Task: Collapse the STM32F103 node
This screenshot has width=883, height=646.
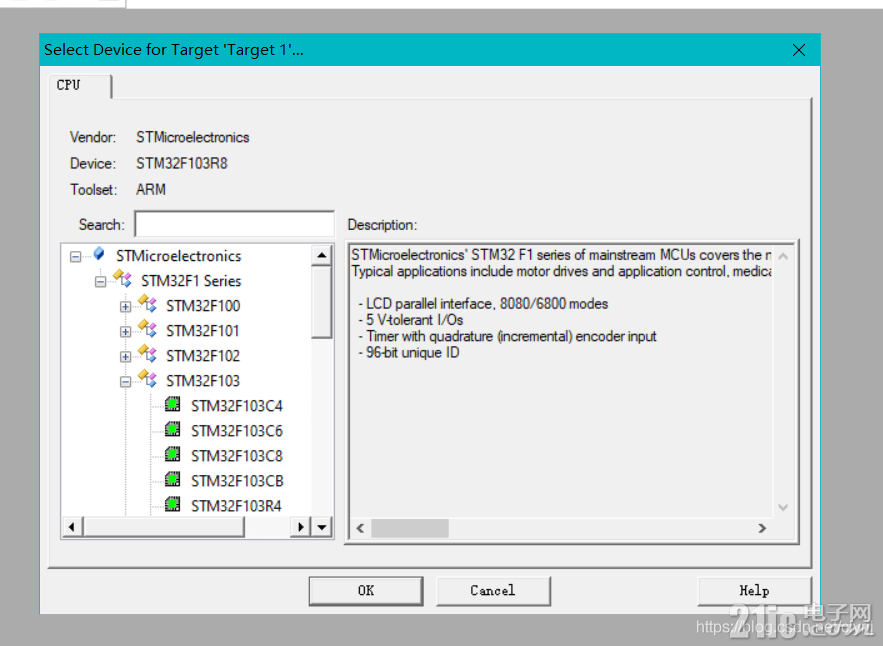Action: 126,382
